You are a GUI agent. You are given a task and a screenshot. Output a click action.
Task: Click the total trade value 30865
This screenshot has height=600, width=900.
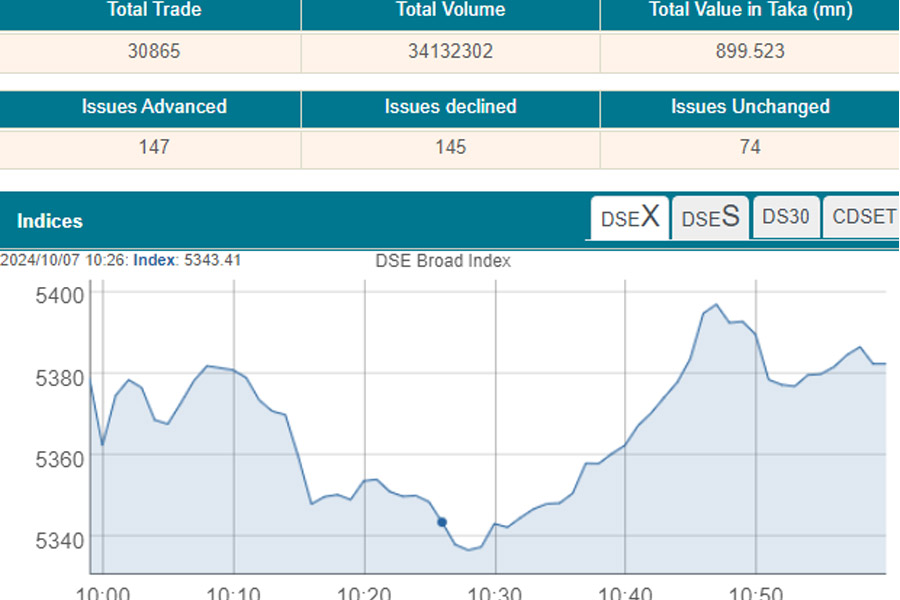click(x=154, y=51)
